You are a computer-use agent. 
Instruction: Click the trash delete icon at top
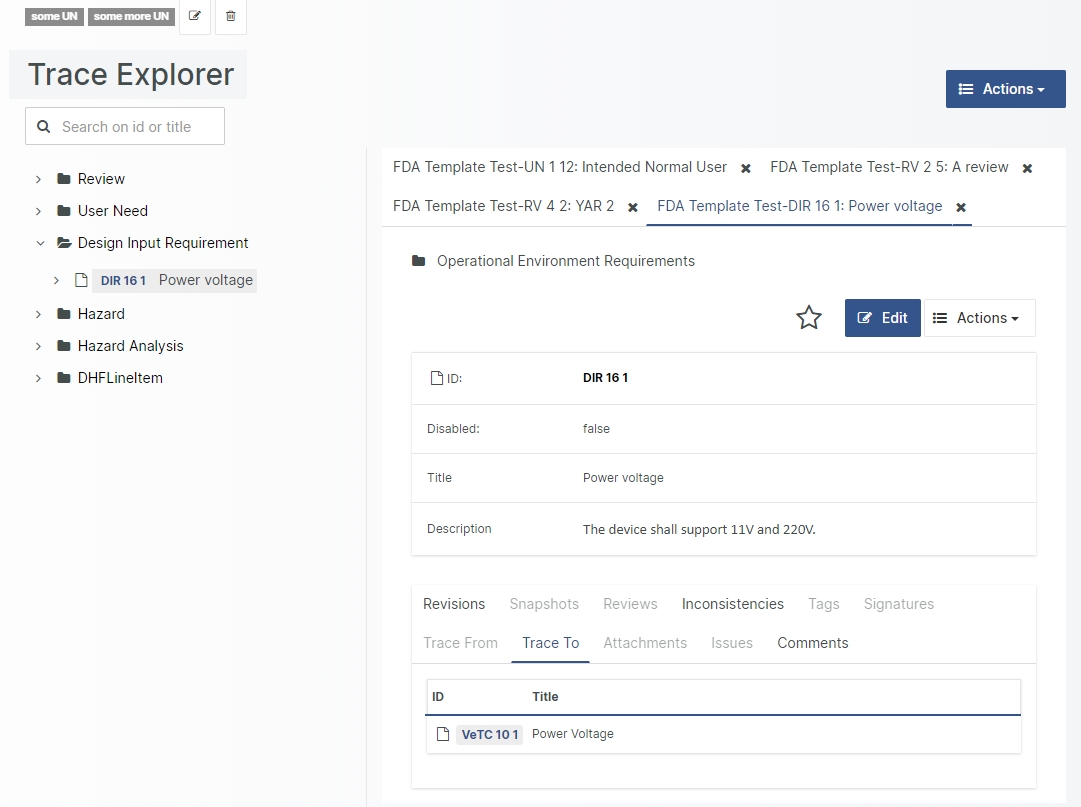click(x=231, y=16)
